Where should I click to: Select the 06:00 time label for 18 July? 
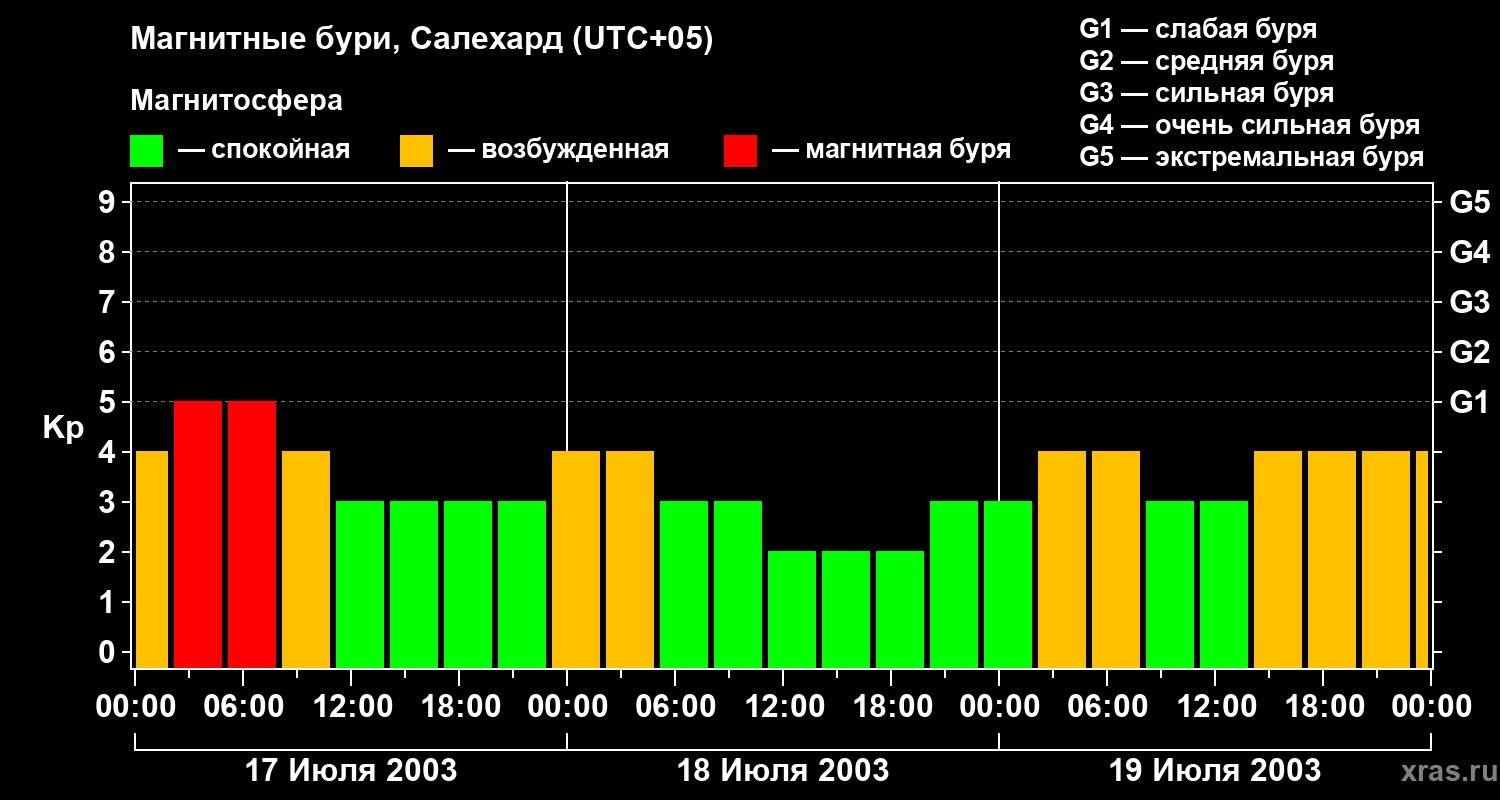click(x=675, y=707)
